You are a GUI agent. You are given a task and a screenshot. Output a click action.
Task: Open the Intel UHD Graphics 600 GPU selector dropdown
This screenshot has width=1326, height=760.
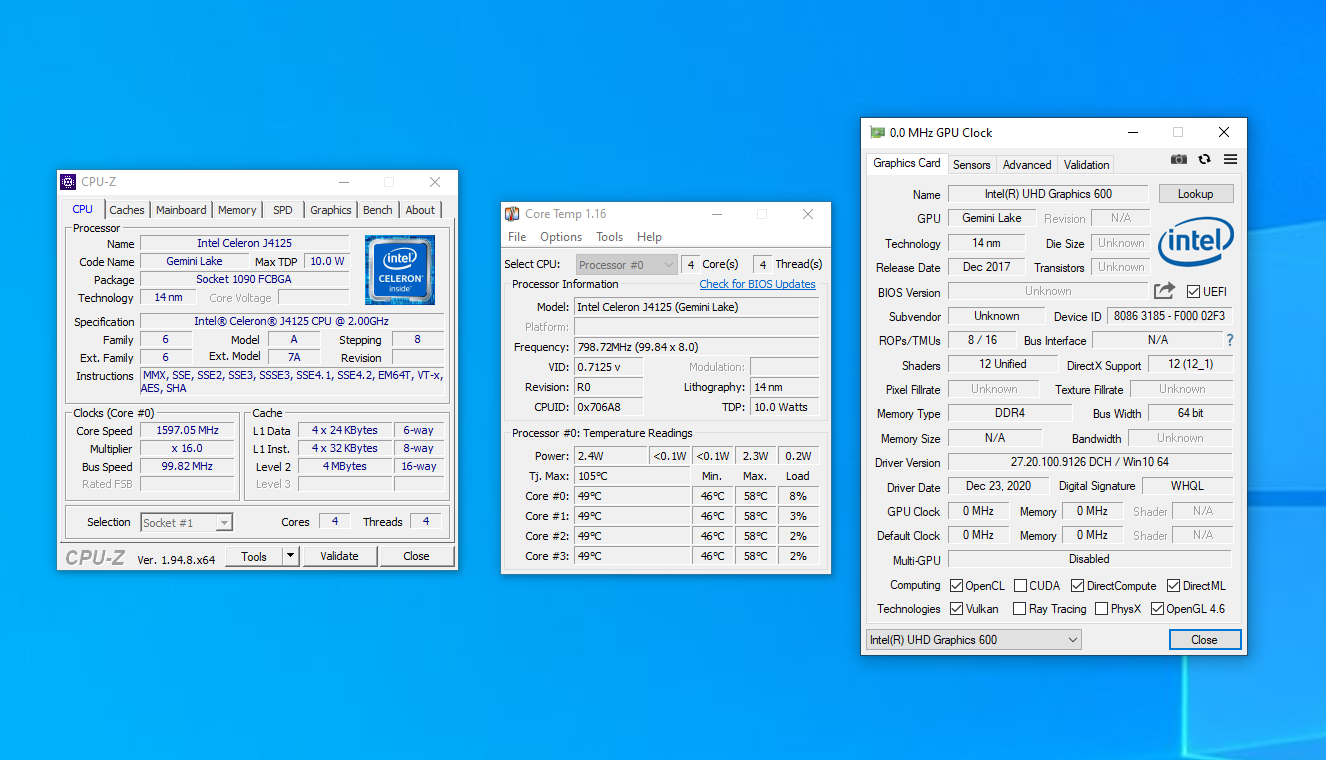[x=973, y=640]
